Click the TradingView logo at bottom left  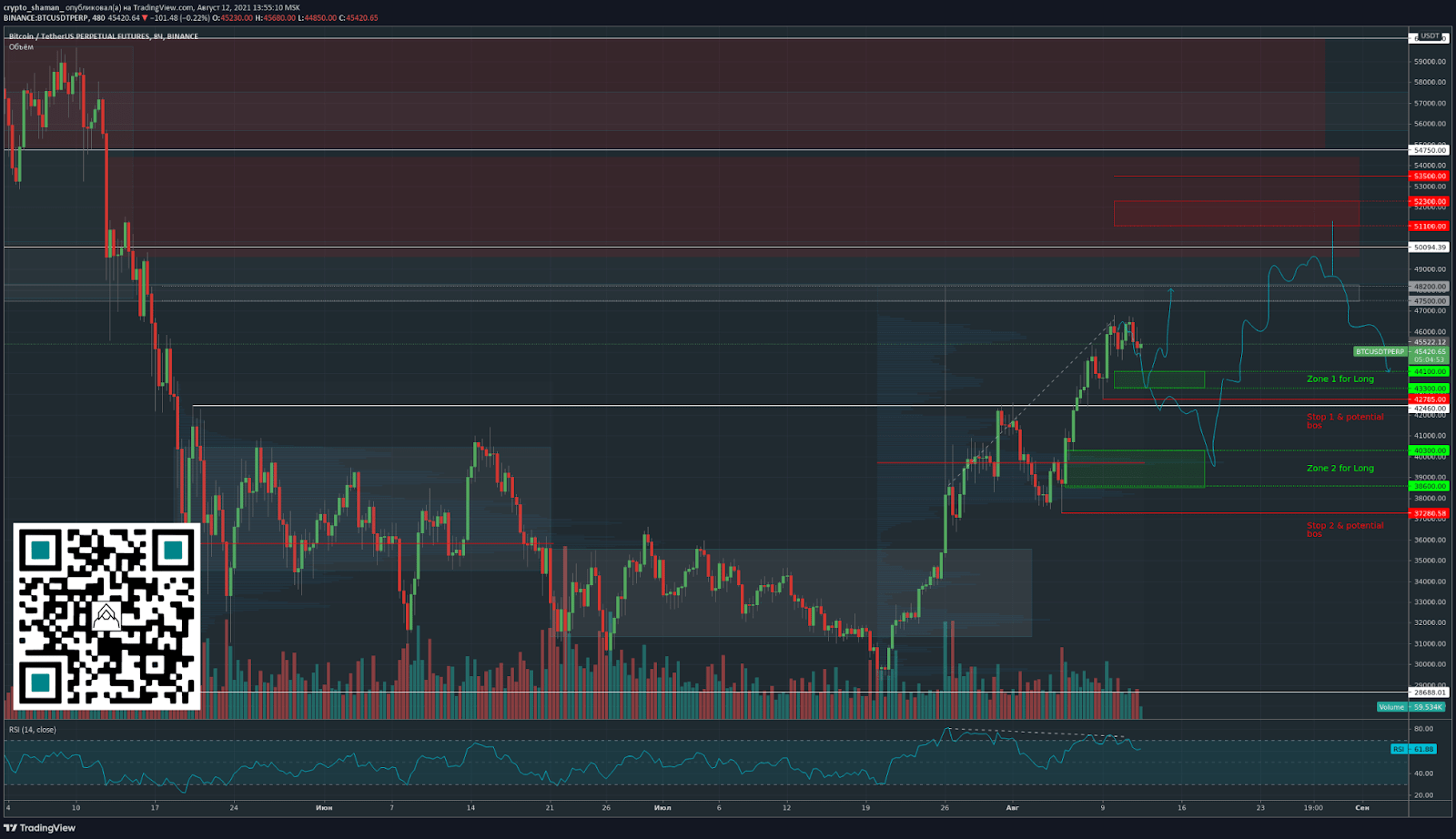click(x=39, y=828)
